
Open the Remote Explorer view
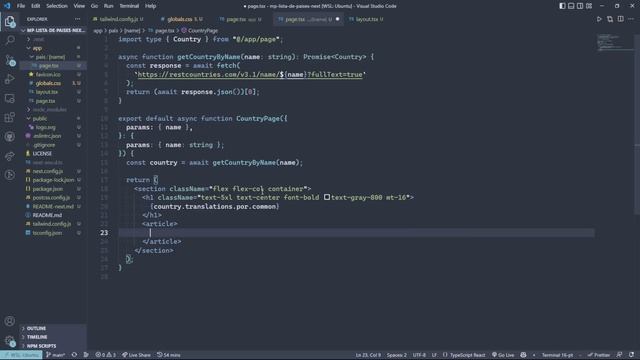click(10, 98)
